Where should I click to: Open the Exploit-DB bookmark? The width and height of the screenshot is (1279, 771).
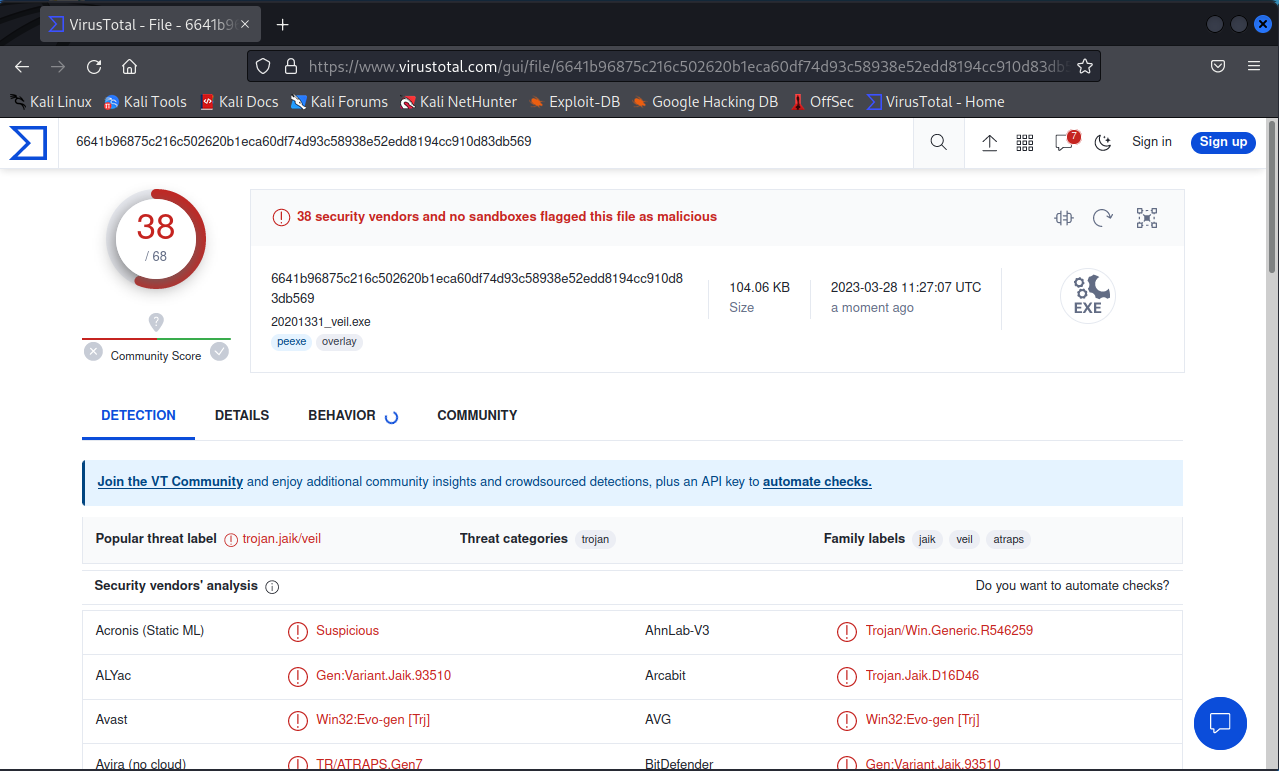[x=574, y=102]
